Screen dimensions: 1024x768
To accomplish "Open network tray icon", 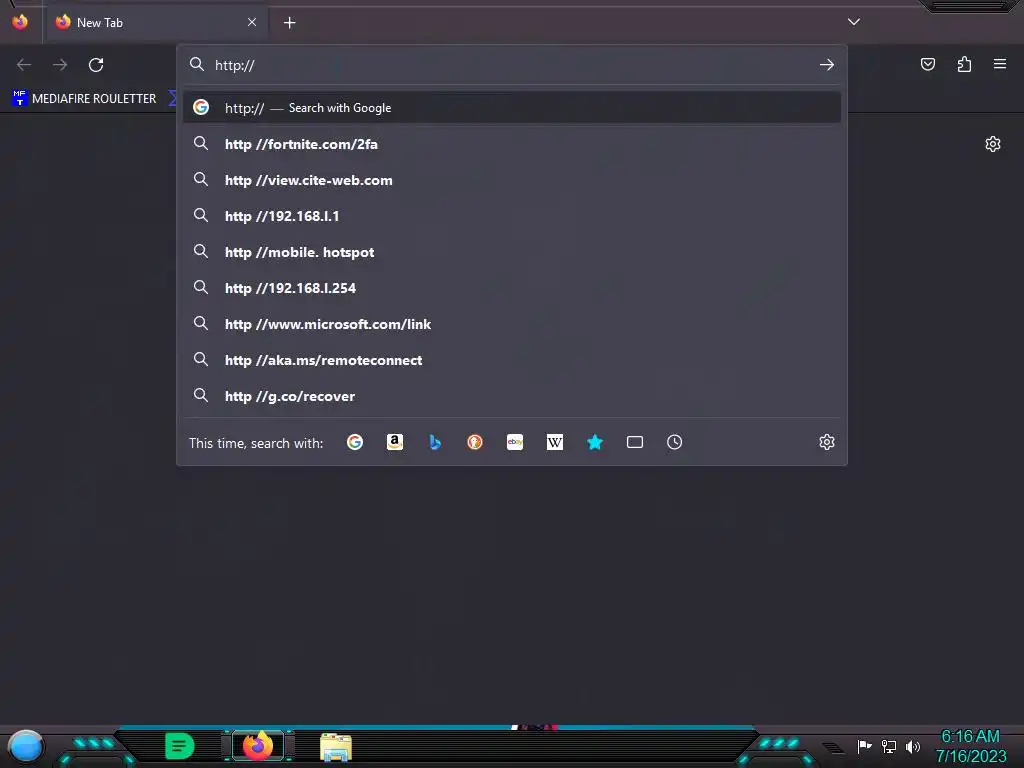I will [x=889, y=746].
